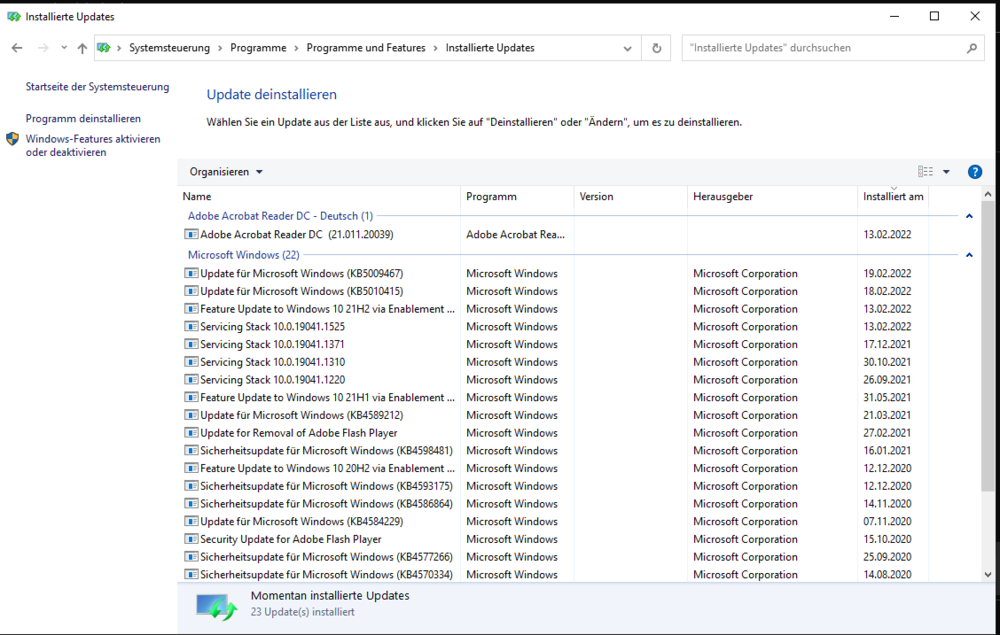This screenshot has height=635, width=1000.
Task: Click the shield icon beside Windows-Features
Action: pyautogui.click(x=12, y=140)
